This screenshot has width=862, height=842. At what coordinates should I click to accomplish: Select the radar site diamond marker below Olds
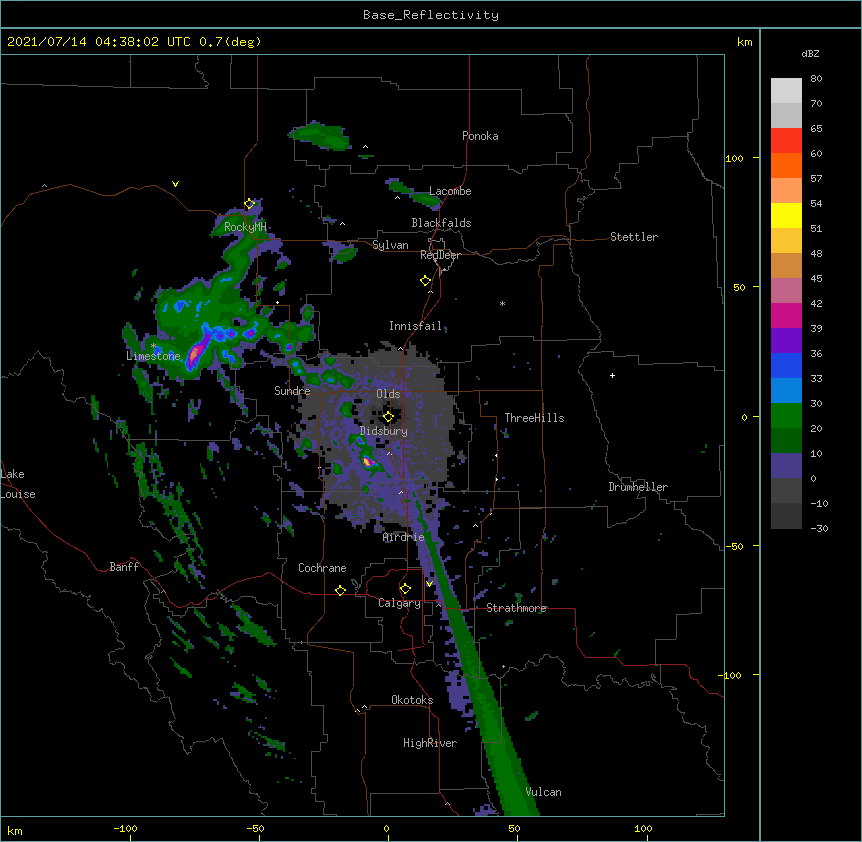[x=388, y=417]
